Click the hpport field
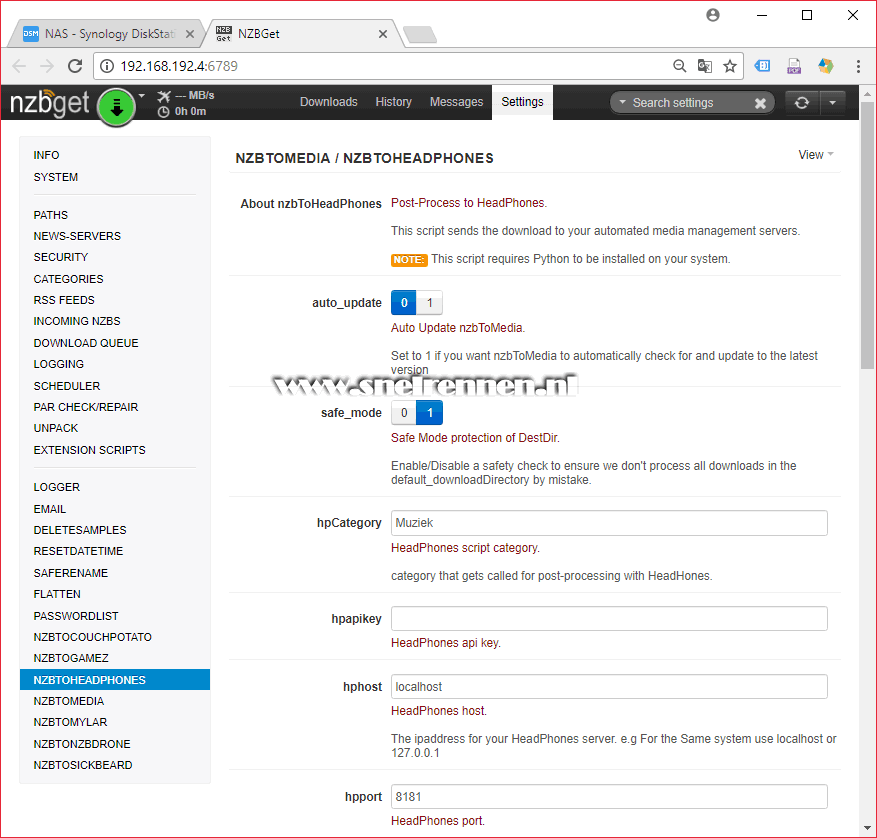 609,797
